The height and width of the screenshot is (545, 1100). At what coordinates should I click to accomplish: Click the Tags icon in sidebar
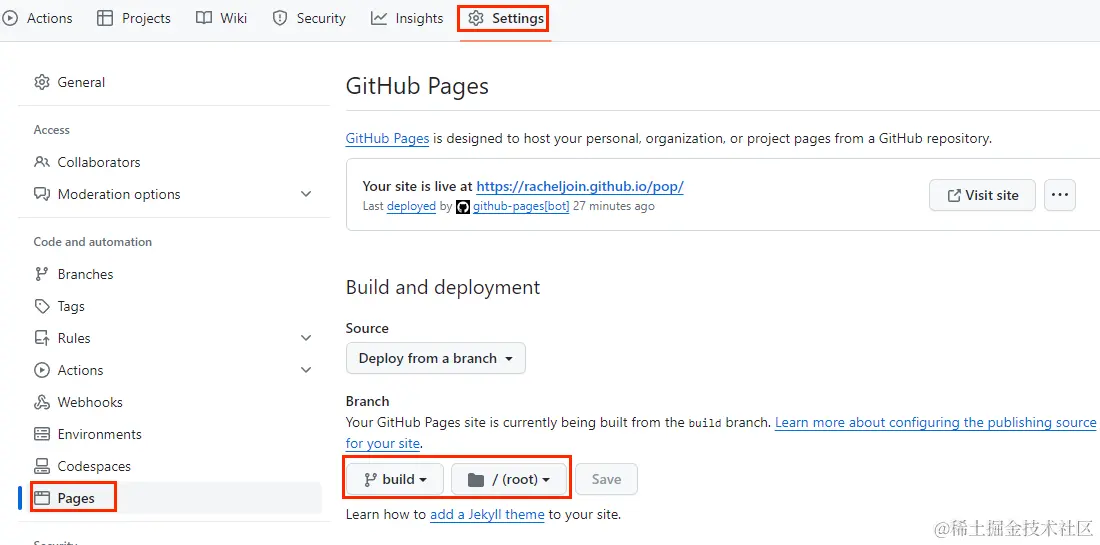(42, 306)
